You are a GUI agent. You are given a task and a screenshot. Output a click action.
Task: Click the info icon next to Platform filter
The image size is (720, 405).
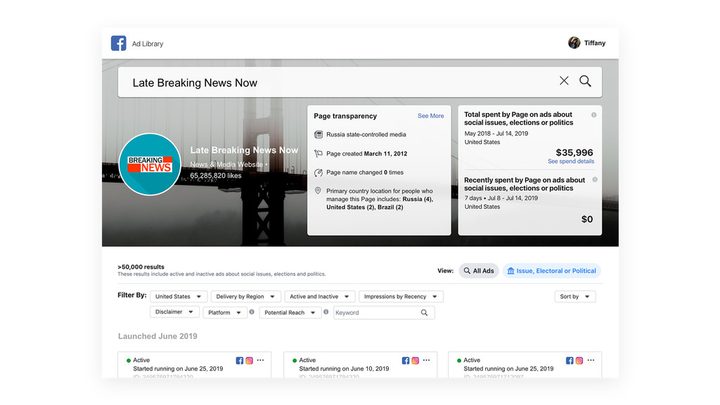(251, 313)
